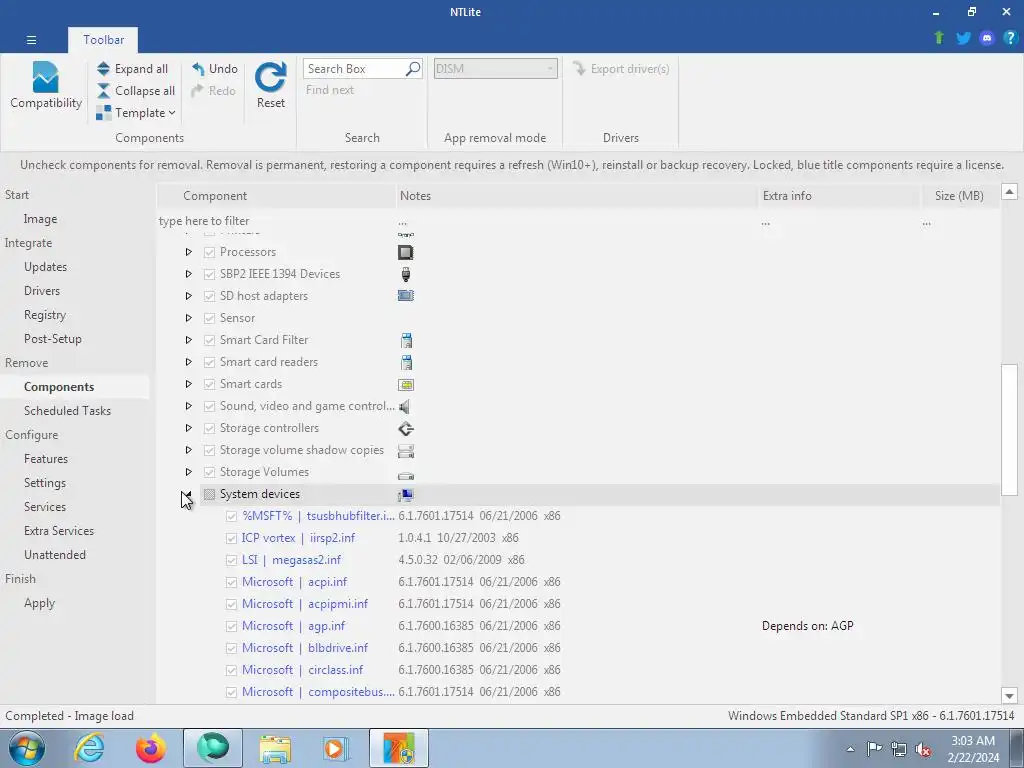Open the Template dropdown

coord(136,113)
